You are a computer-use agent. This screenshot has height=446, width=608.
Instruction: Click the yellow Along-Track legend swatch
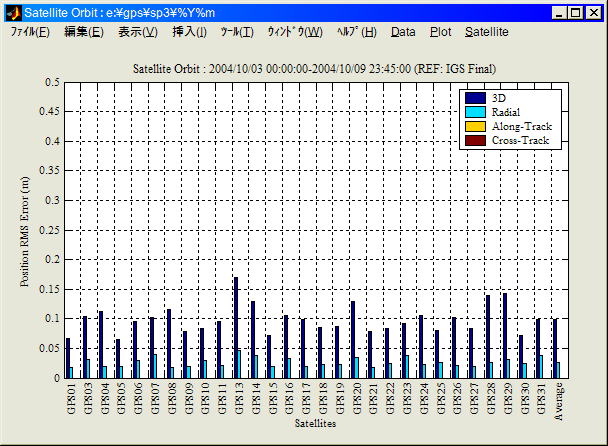(475, 126)
